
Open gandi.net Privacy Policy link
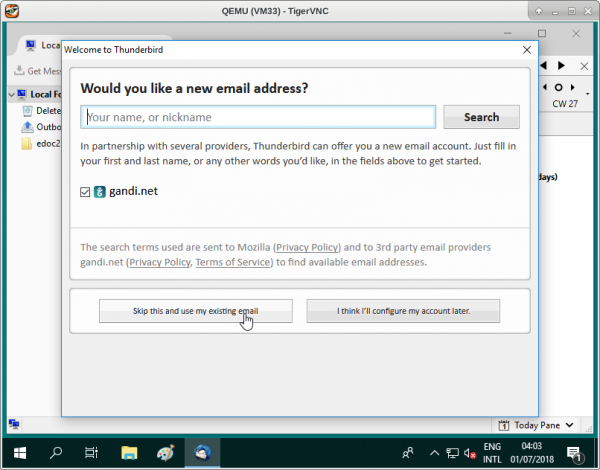tap(160, 262)
